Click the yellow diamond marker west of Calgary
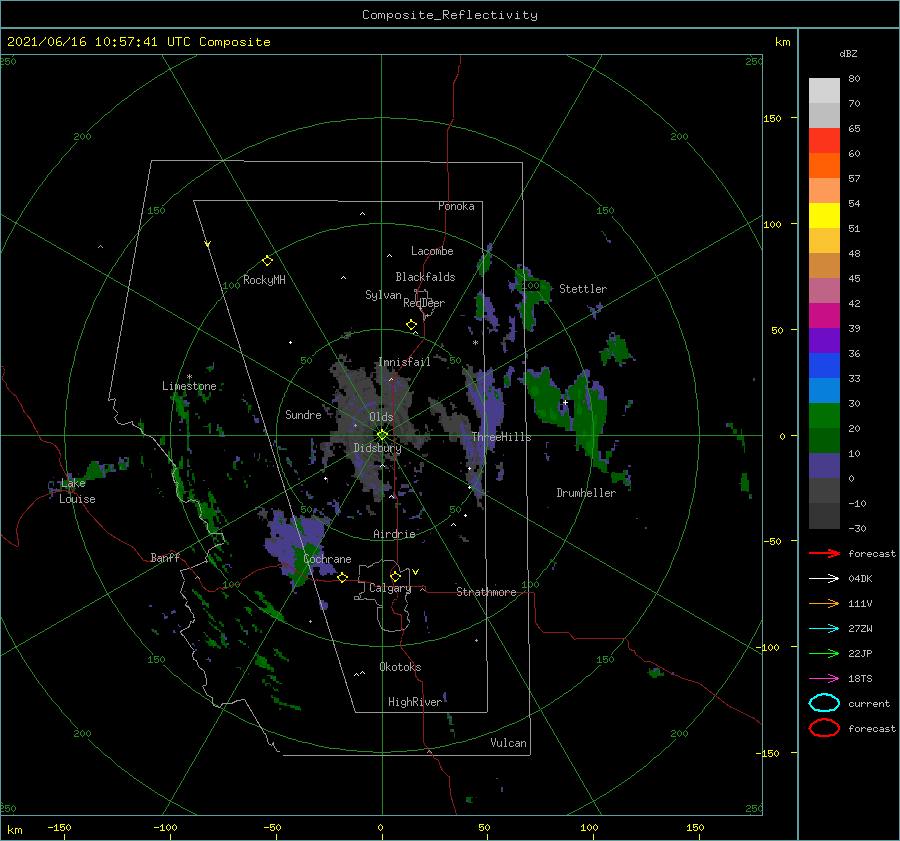900x841 pixels. click(342, 577)
